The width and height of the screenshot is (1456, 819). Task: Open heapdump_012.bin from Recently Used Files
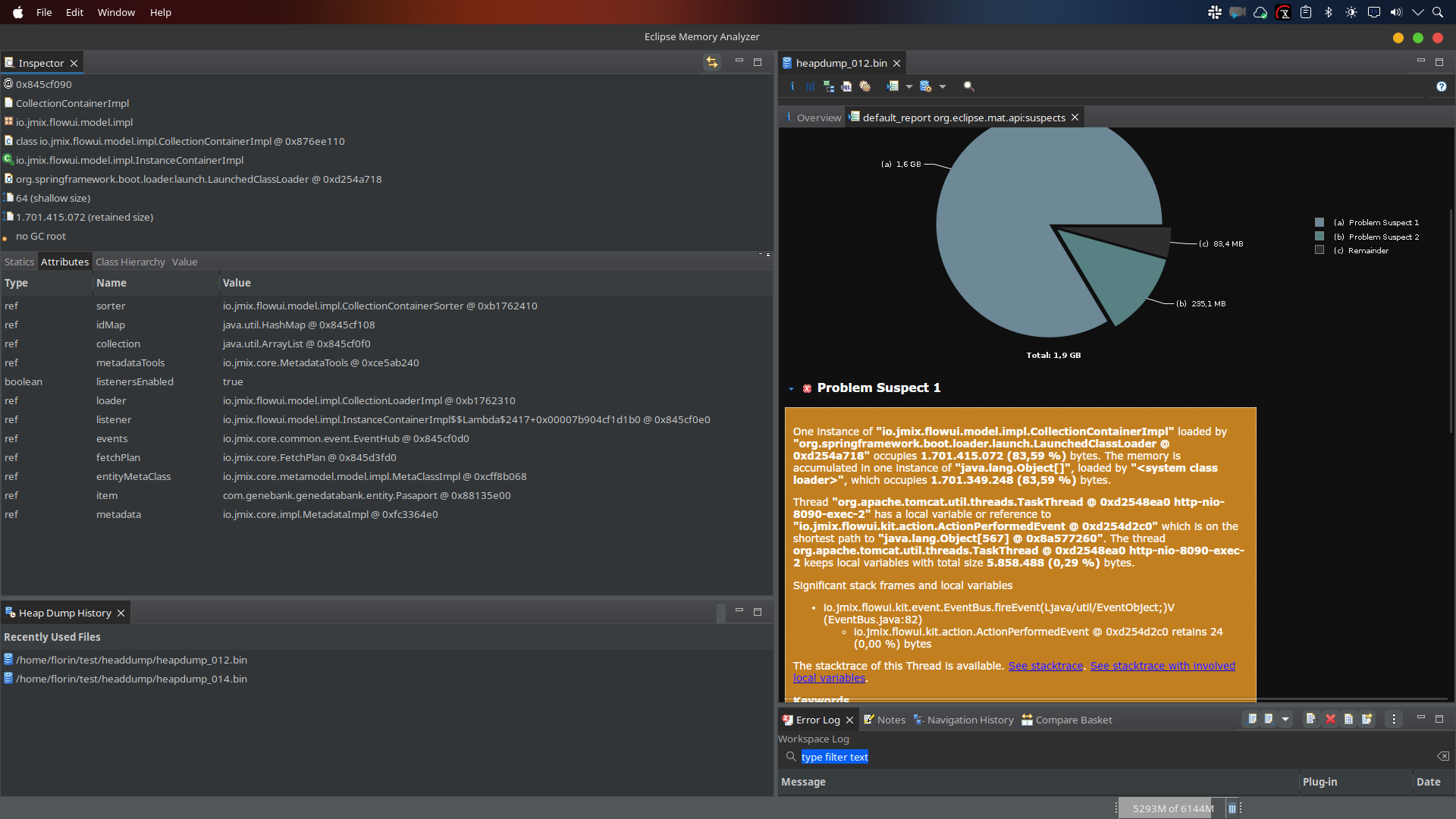131,660
